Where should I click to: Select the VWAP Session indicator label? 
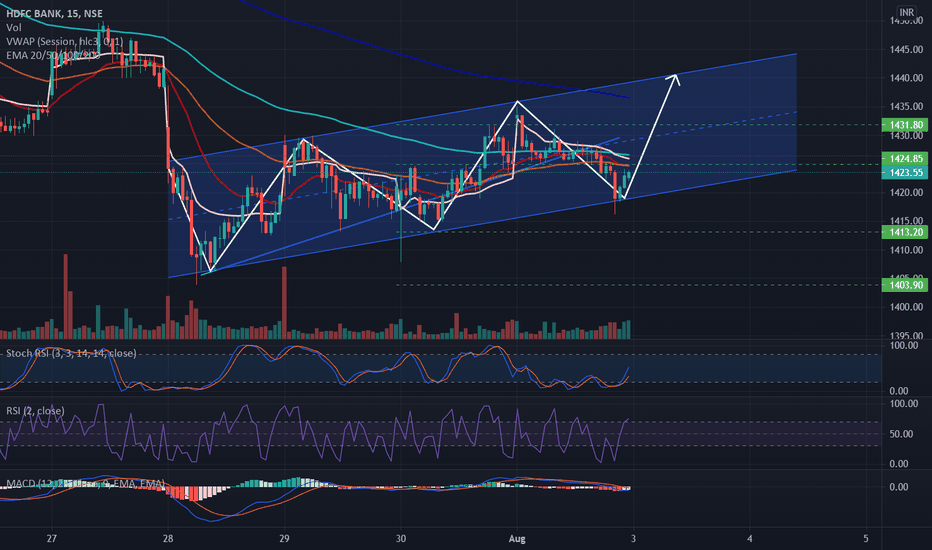pos(64,42)
